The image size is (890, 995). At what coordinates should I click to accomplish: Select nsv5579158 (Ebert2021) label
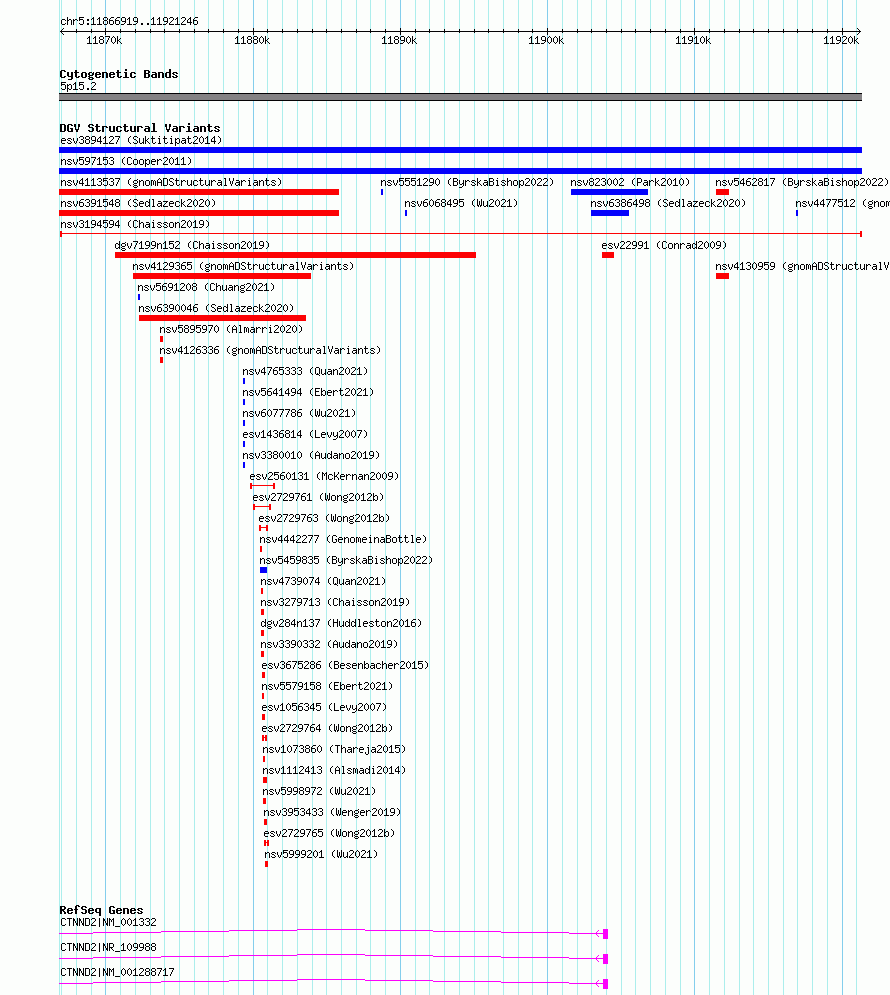click(327, 685)
